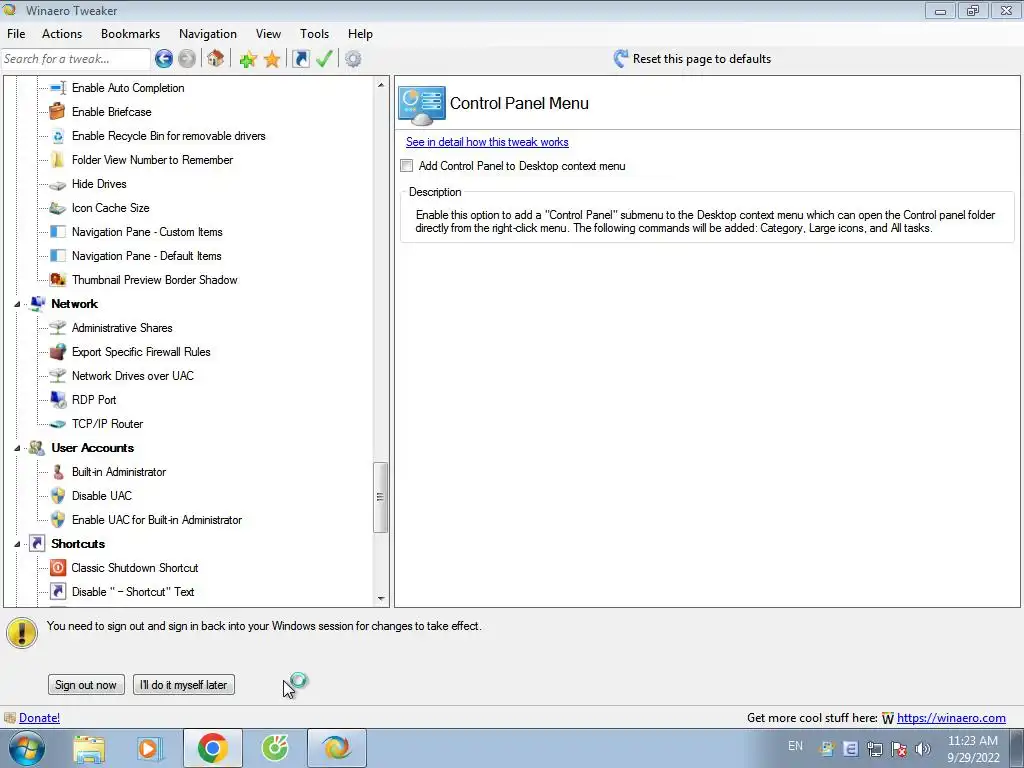Open bookmarks via the gold star icon
1024x768 pixels.
272,59
